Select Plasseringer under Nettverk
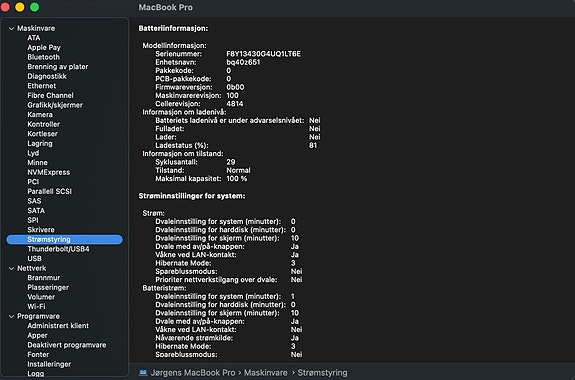575x380 pixels. (48, 288)
